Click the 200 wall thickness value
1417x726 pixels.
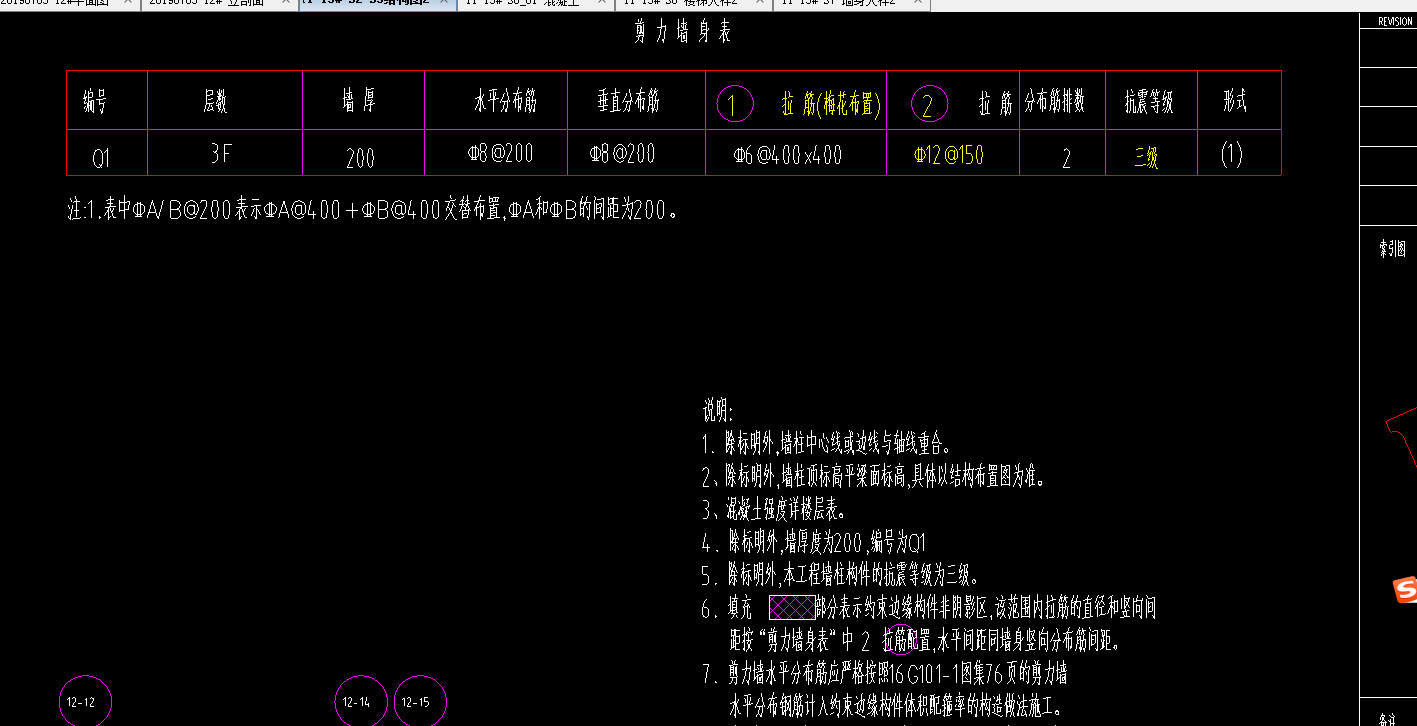360,158
